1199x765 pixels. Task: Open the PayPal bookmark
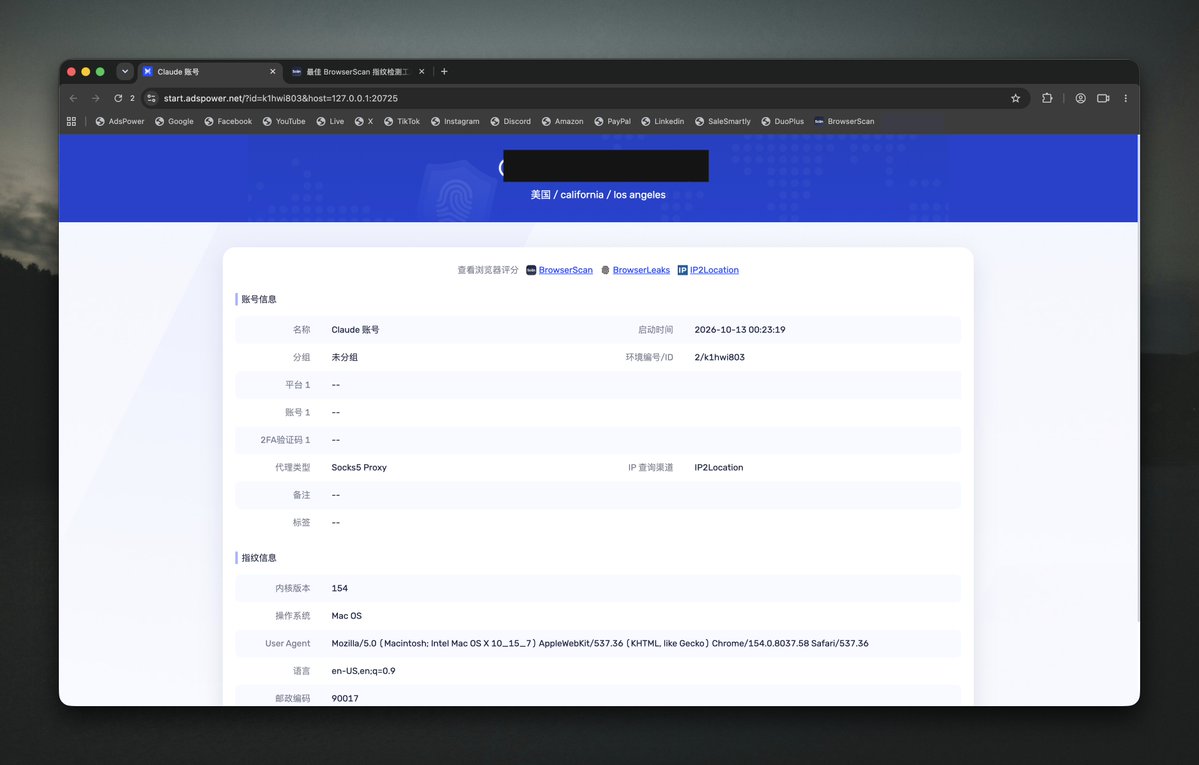tap(612, 121)
